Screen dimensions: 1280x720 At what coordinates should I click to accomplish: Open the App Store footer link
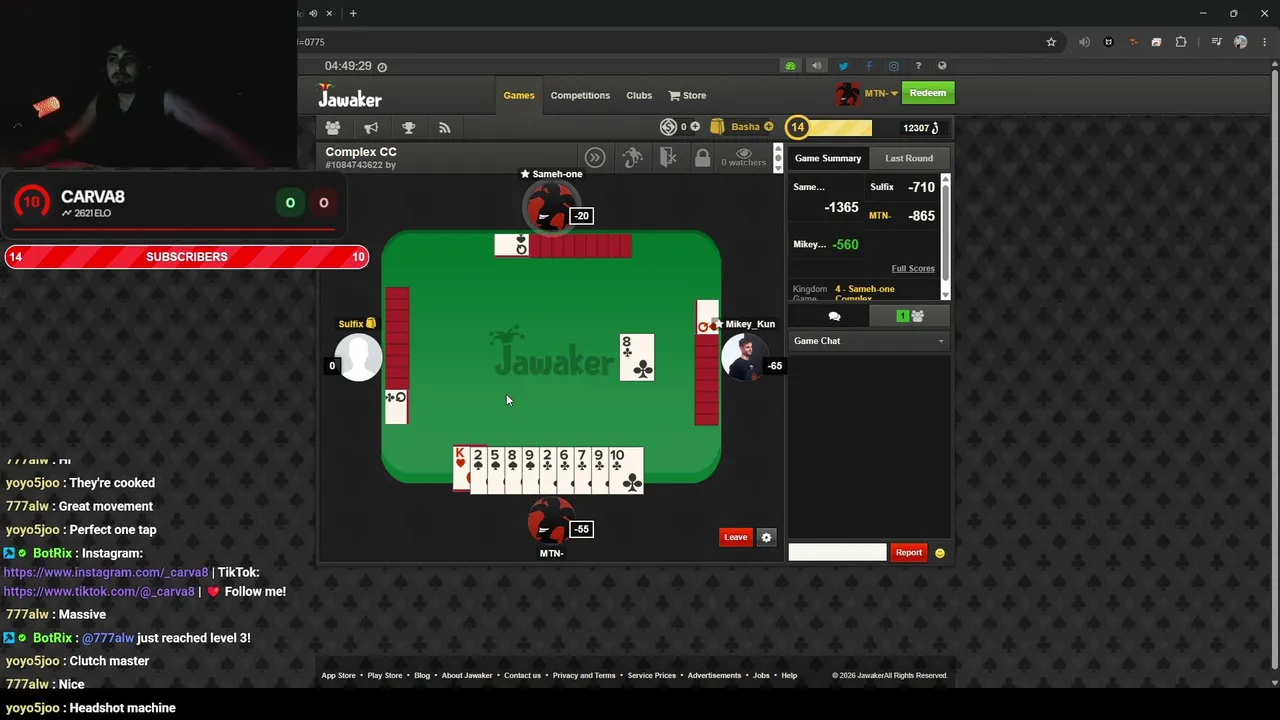point(338,675)
